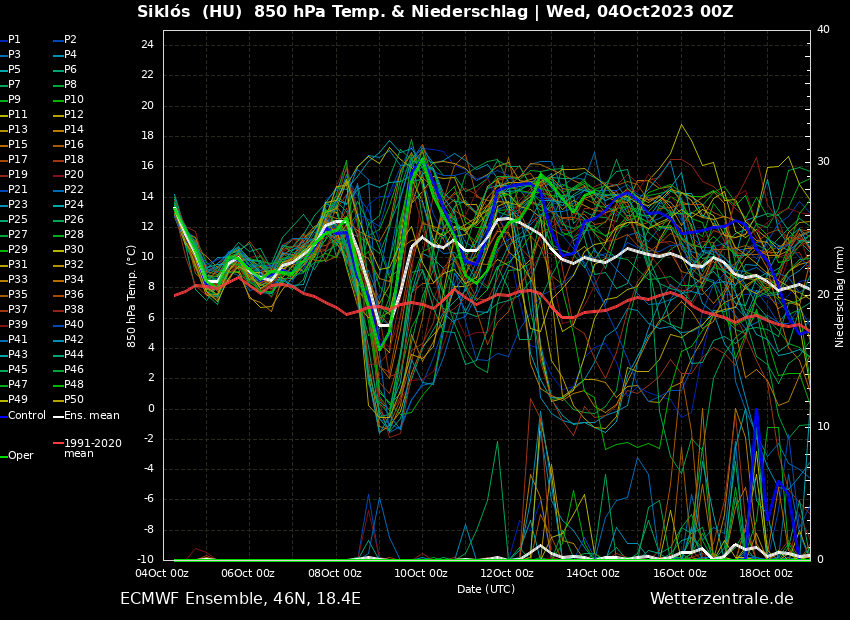Click the ECMWF Ensemble, 46N, 18.4E caption
This screenshot has height=620, width=850.
[x=240, y=599]
